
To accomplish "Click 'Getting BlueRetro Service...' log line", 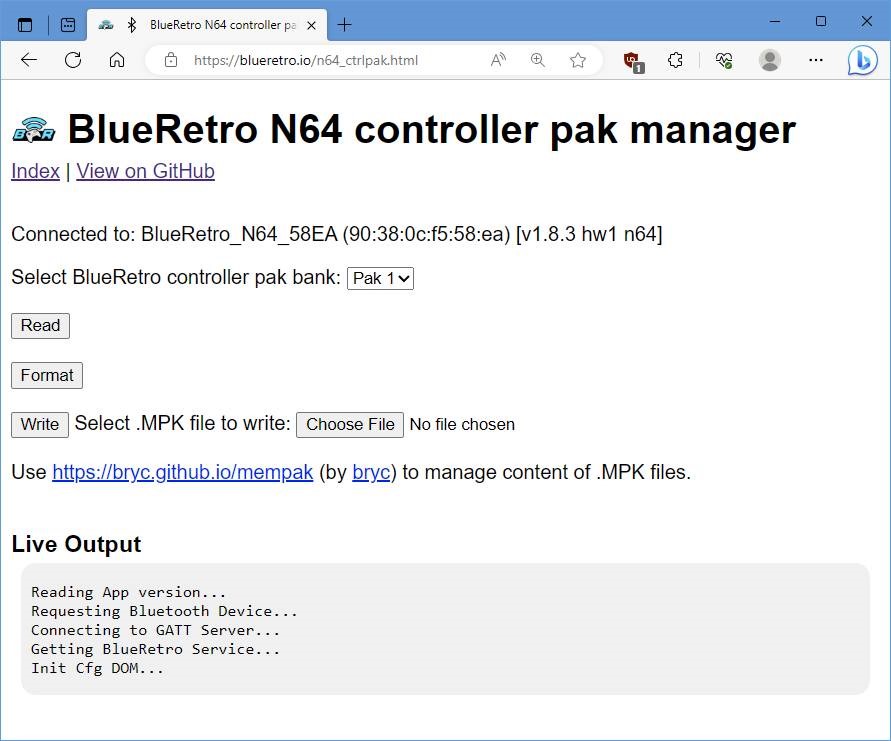I will [155, 649].
